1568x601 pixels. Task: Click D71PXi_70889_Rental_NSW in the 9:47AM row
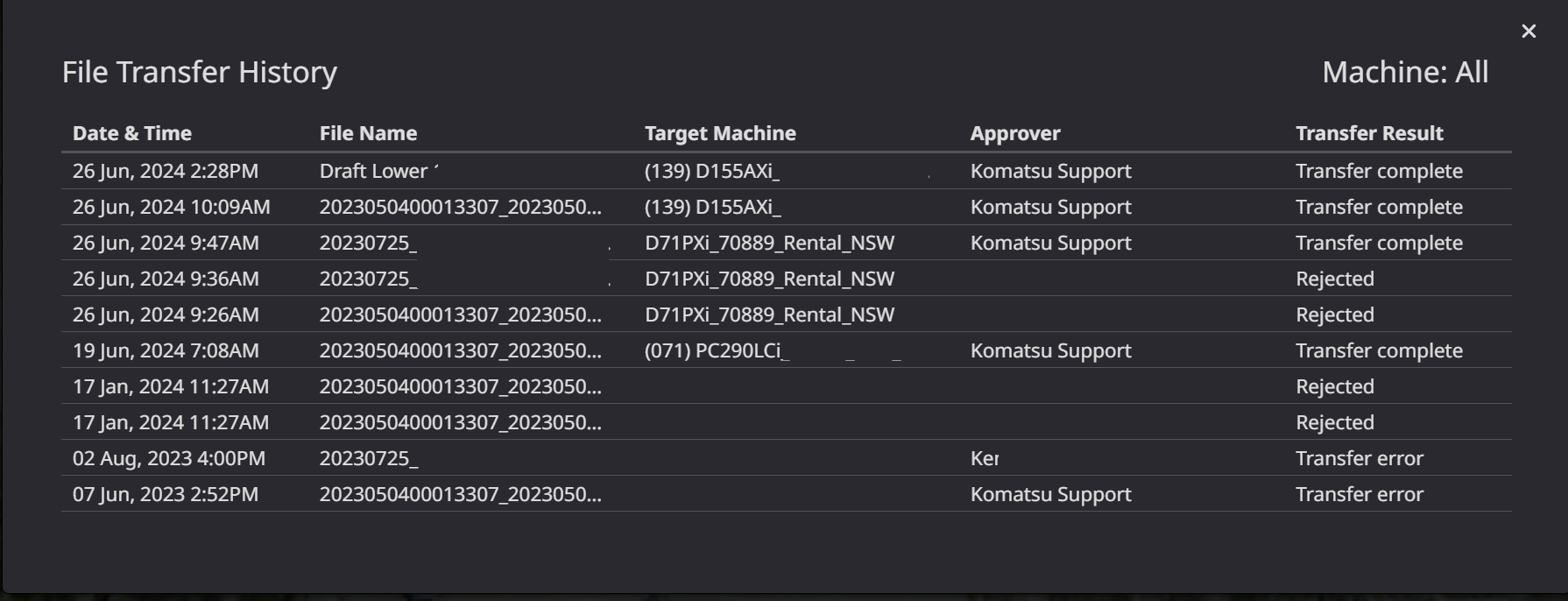[770, 243]
